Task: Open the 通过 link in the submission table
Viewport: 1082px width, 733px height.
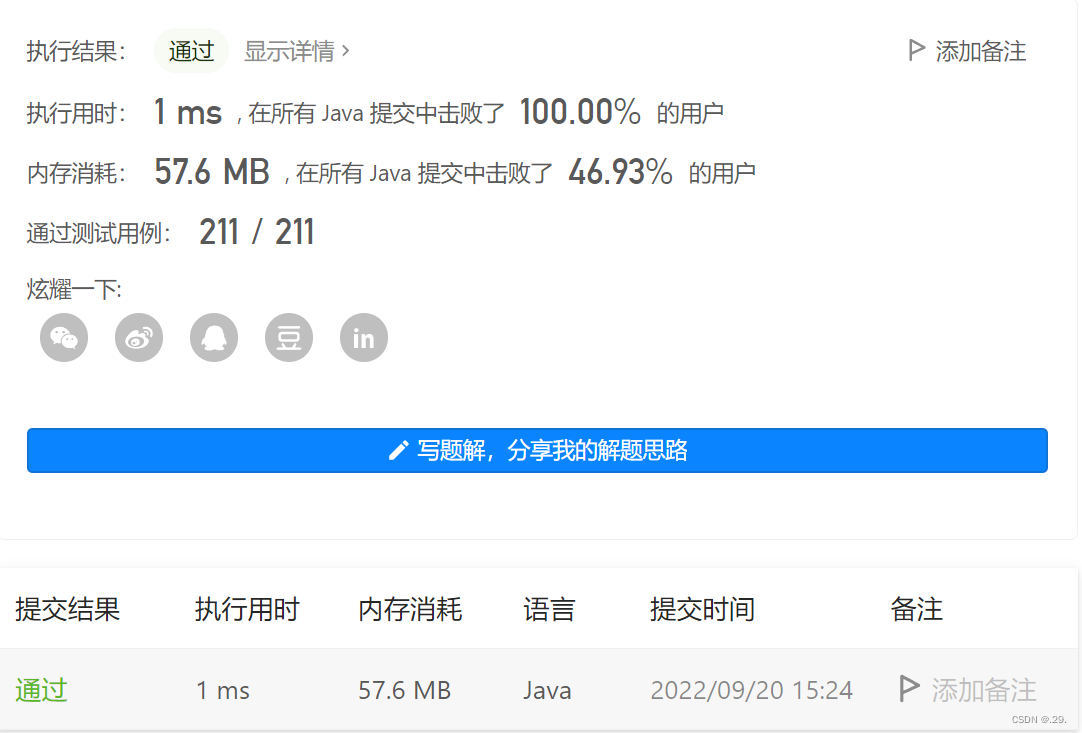Action: 41,689
